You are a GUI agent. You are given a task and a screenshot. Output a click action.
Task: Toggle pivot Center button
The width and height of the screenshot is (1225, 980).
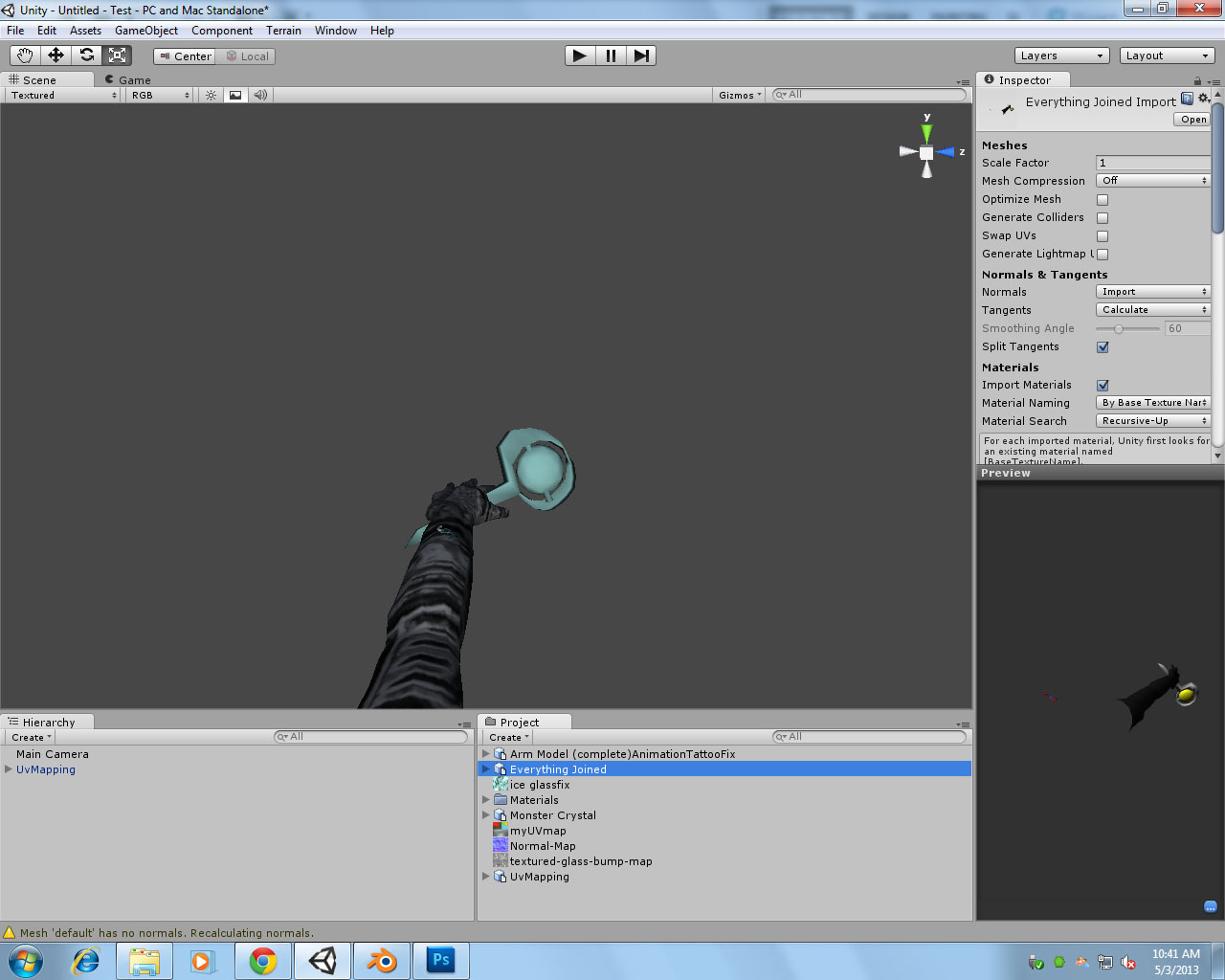pos(185,56)
